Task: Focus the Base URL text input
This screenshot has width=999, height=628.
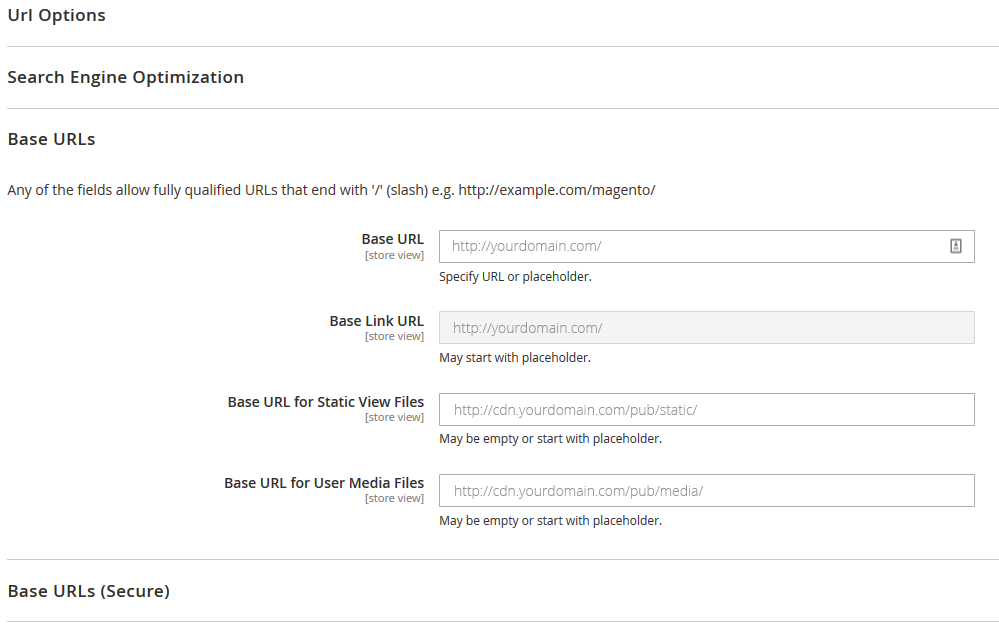Action: click(690, 246)
